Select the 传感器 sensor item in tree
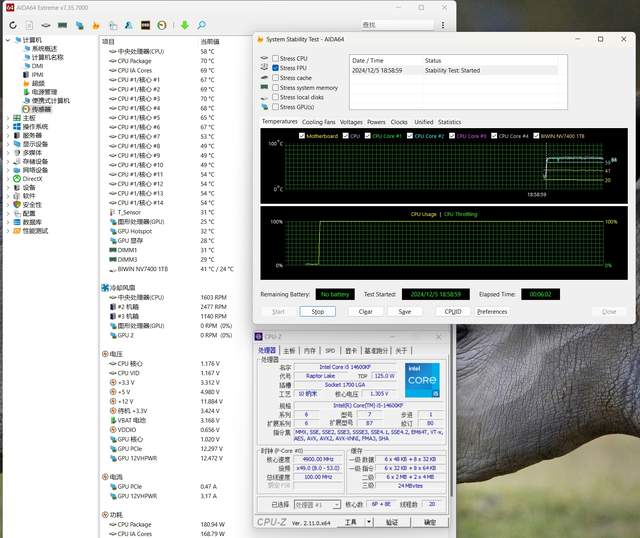The height and width of the screenshot is (538, 640). point(41,109)
